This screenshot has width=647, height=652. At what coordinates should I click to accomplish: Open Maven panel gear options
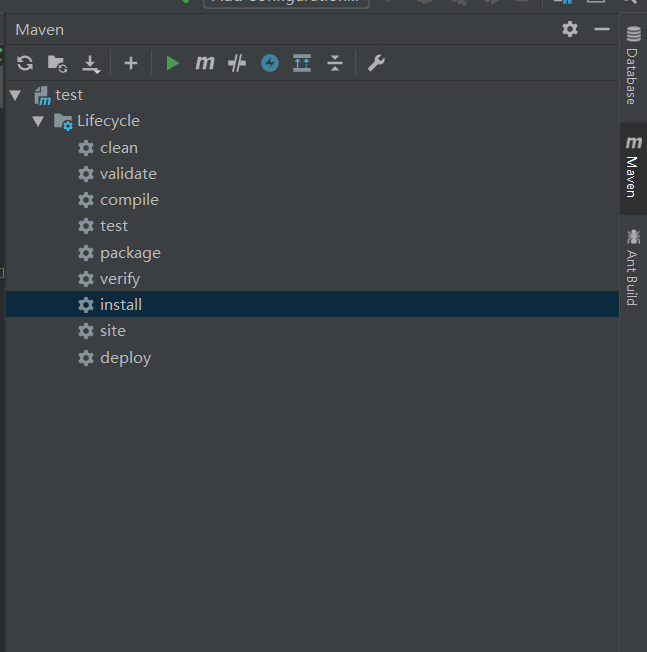pyautogui.click(x=570, y=29)
